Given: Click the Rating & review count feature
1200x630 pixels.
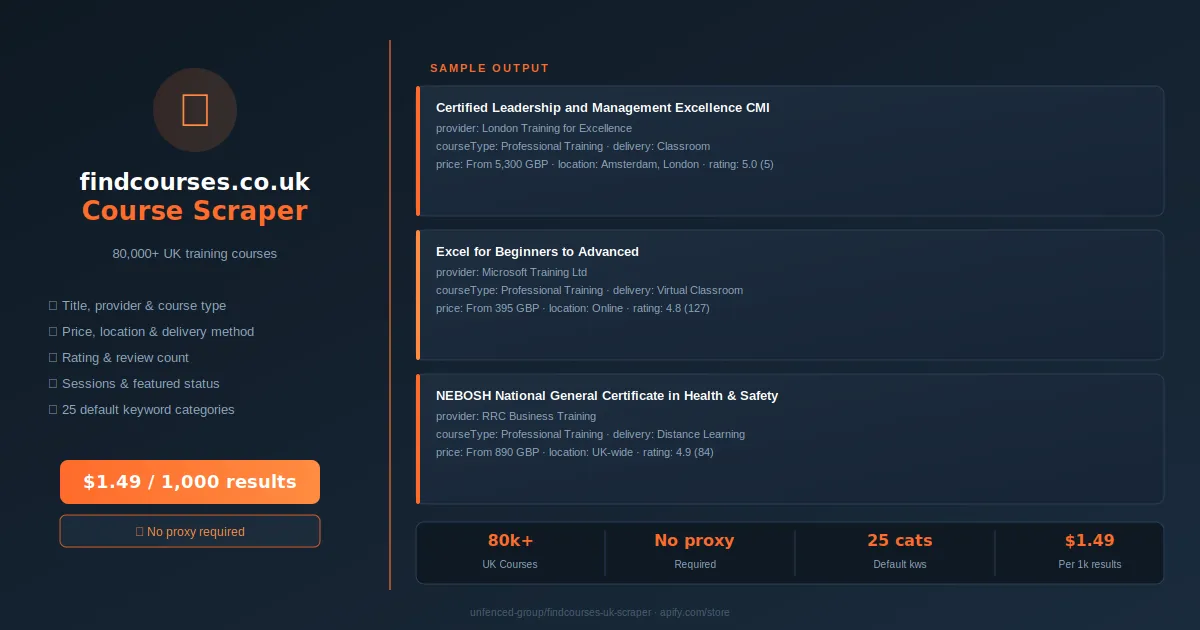Looking at the screenshot, I should tap(118, 358).
